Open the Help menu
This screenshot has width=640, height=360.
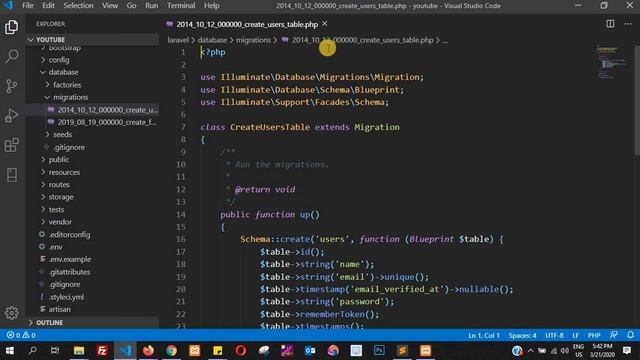tap(211, 6)
